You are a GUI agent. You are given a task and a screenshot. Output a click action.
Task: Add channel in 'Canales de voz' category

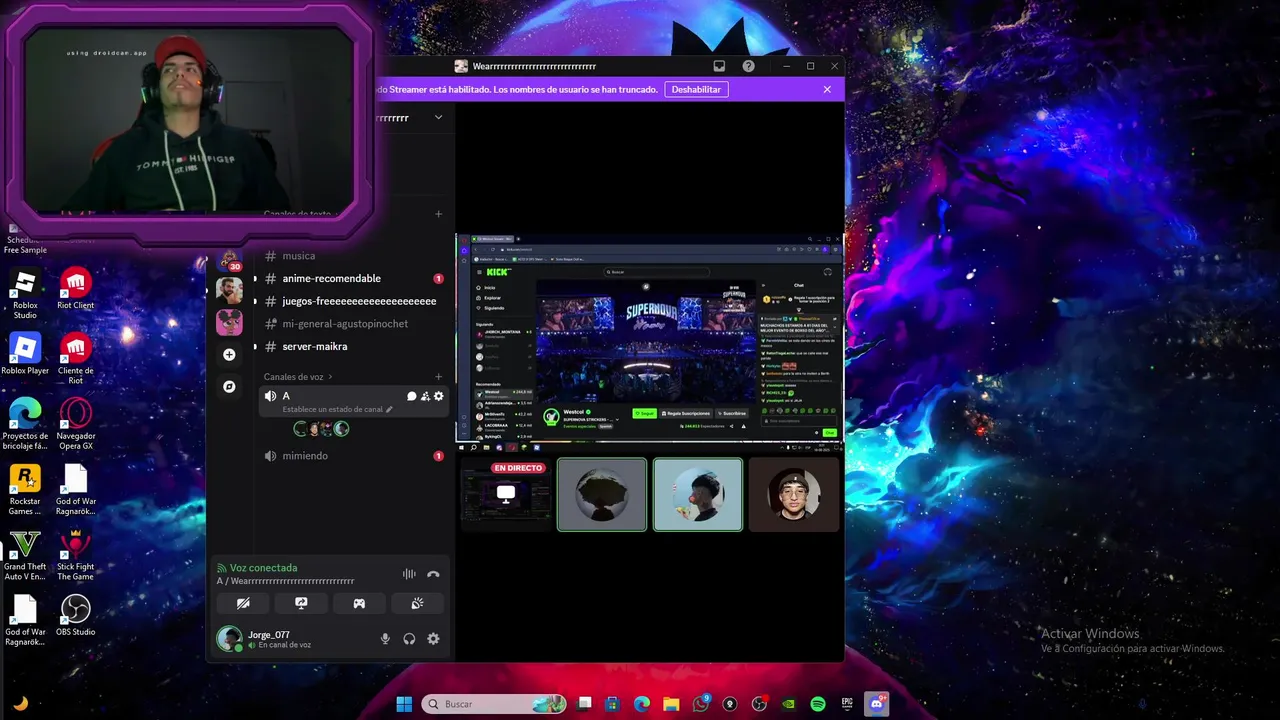point(438,377)
